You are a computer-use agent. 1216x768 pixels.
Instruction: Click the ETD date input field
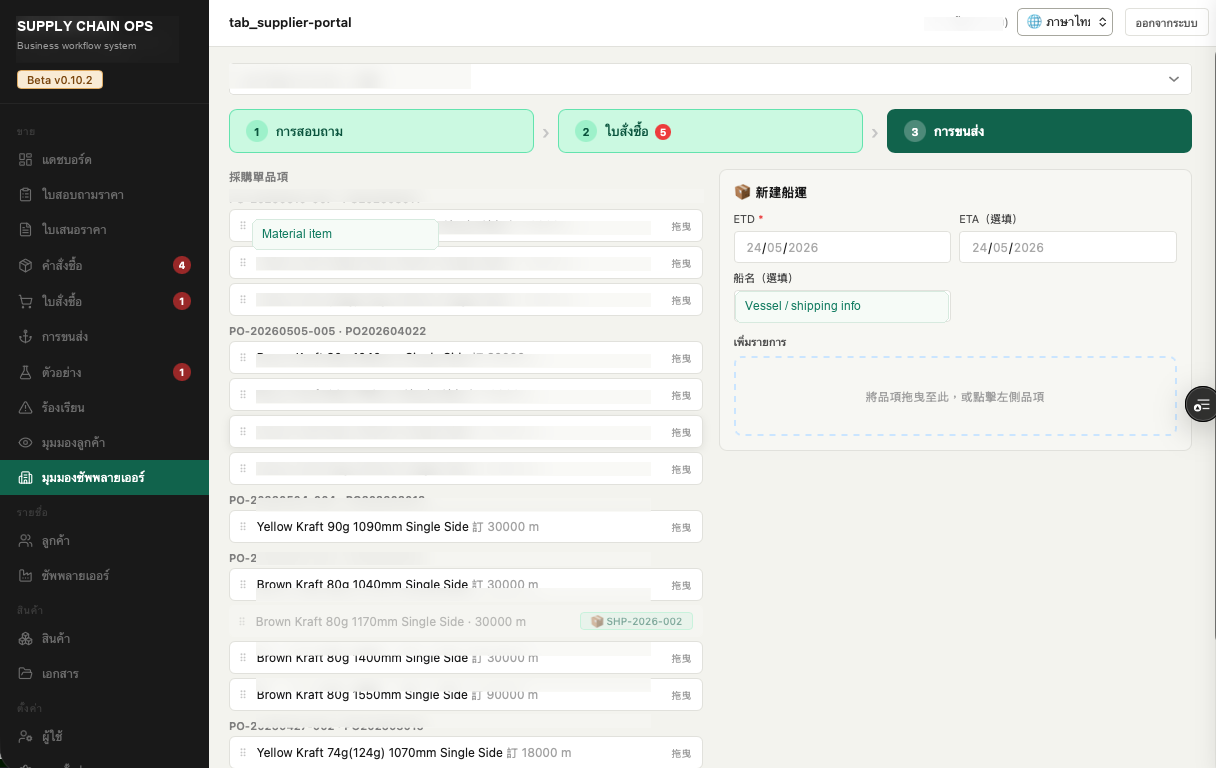click(x=842, y=247)
